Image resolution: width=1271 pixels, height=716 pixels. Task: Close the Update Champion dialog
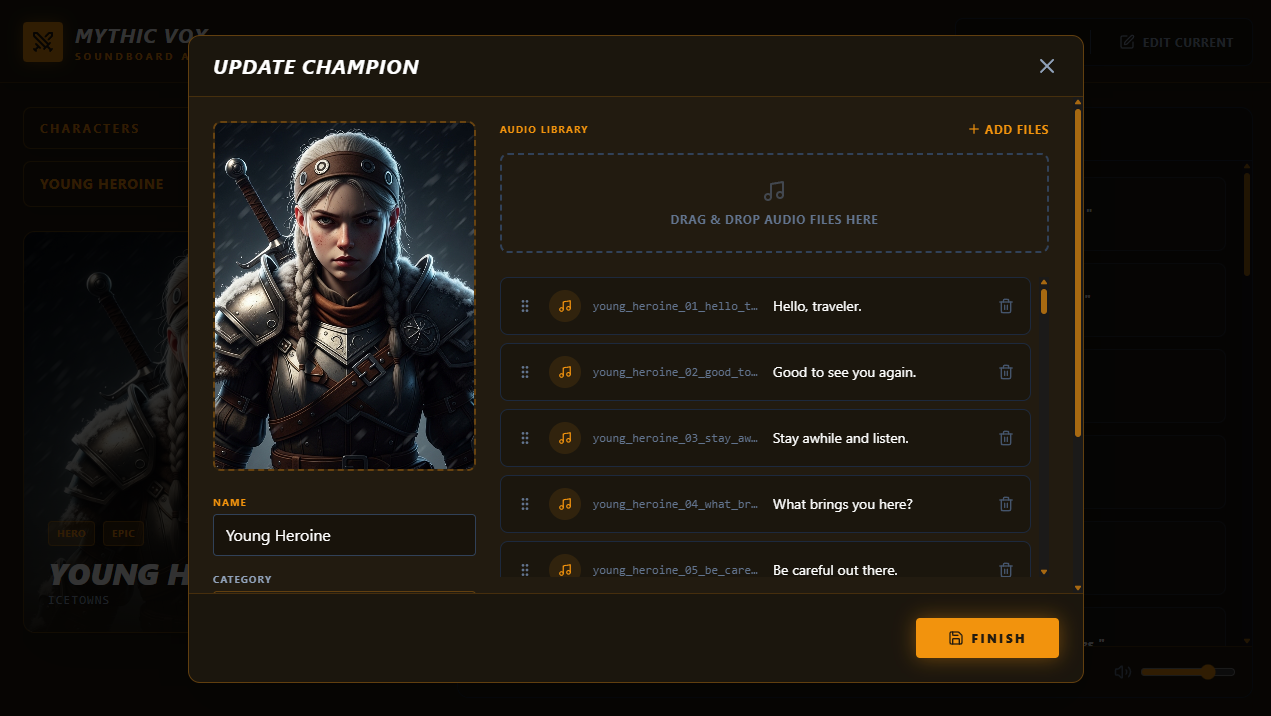tap(1047, 66)
